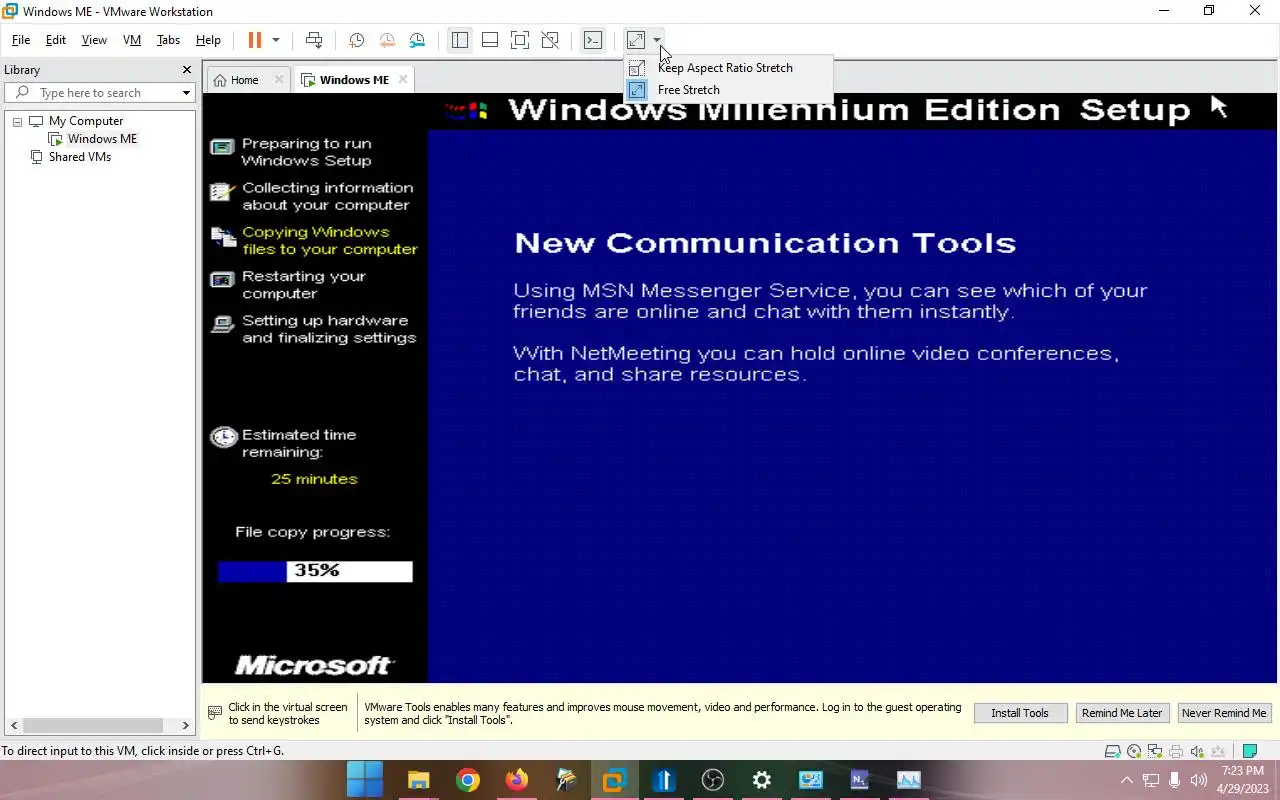Viewport: 1280px width, 800px height.
Task: Open the Edit menu
Action: [56, 40]
